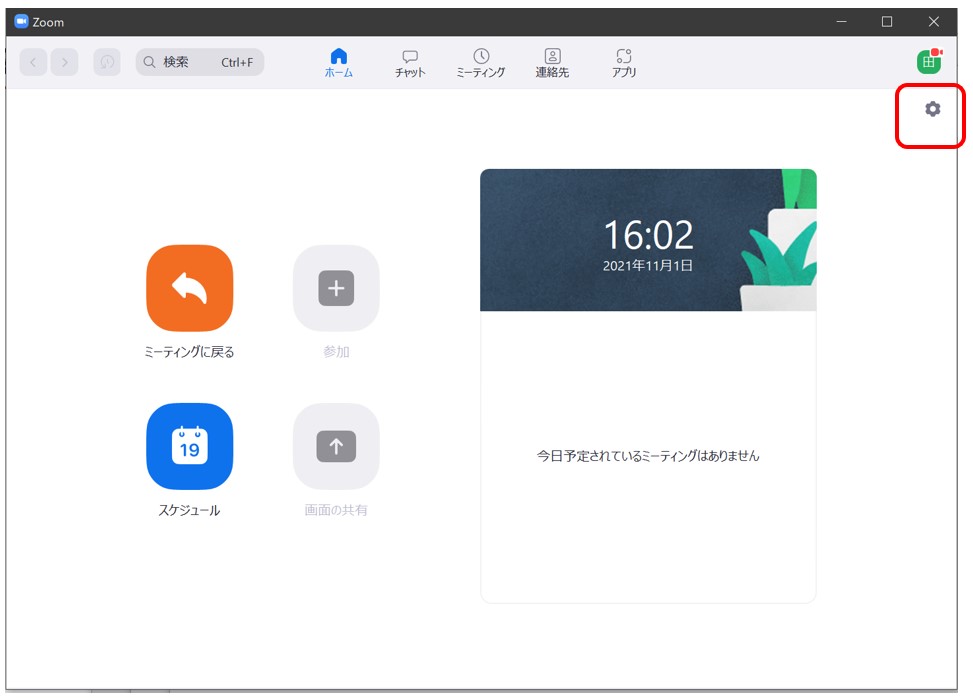Click the 16:02 clock banner
The image size is (973, 699).
648,240
